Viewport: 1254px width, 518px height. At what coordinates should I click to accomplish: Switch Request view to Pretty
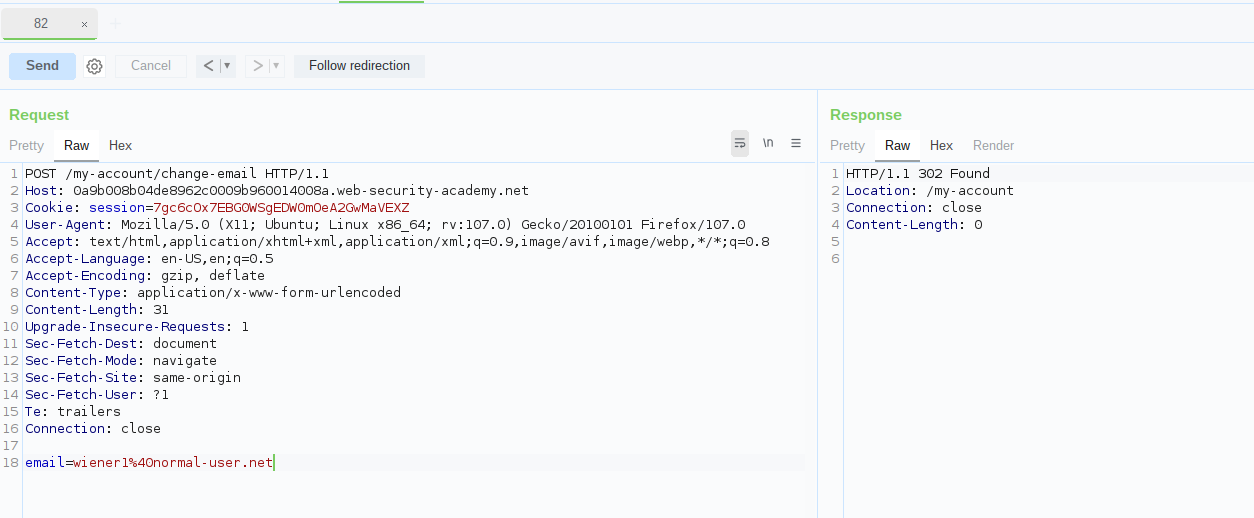pos(27,146)
